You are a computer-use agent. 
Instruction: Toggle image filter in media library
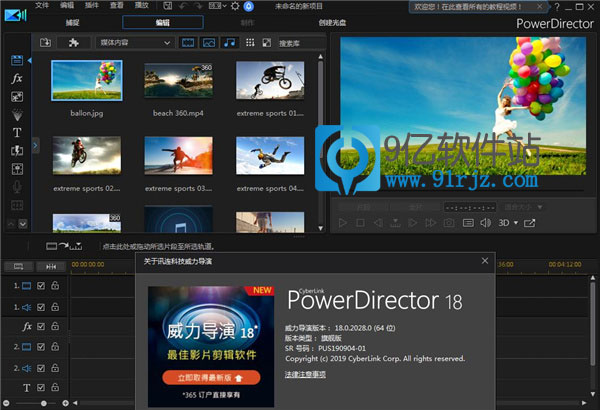pyautogui.click(x=209, y=42)
